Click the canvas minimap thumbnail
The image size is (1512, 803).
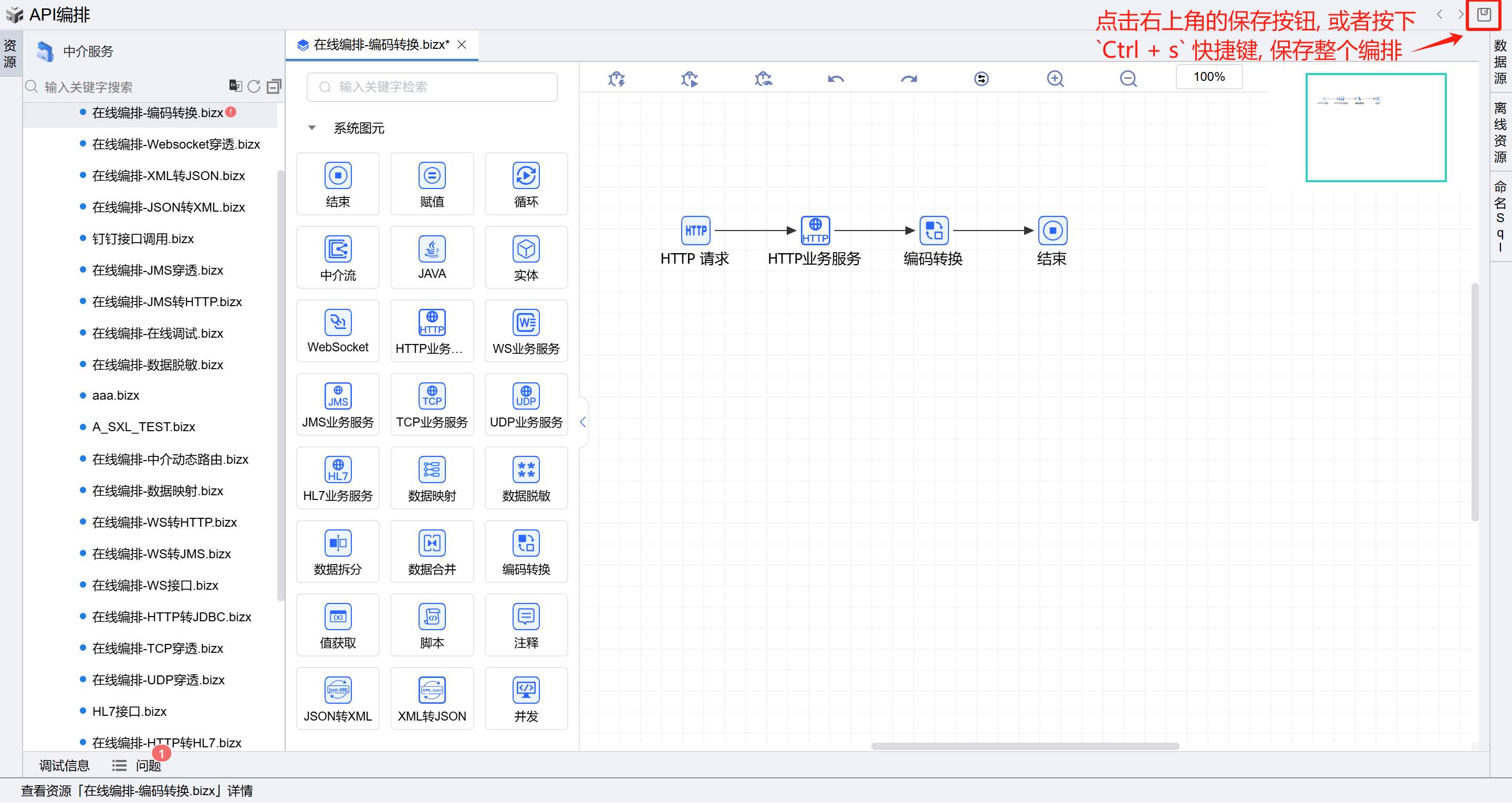click(x=1375, y=128)
